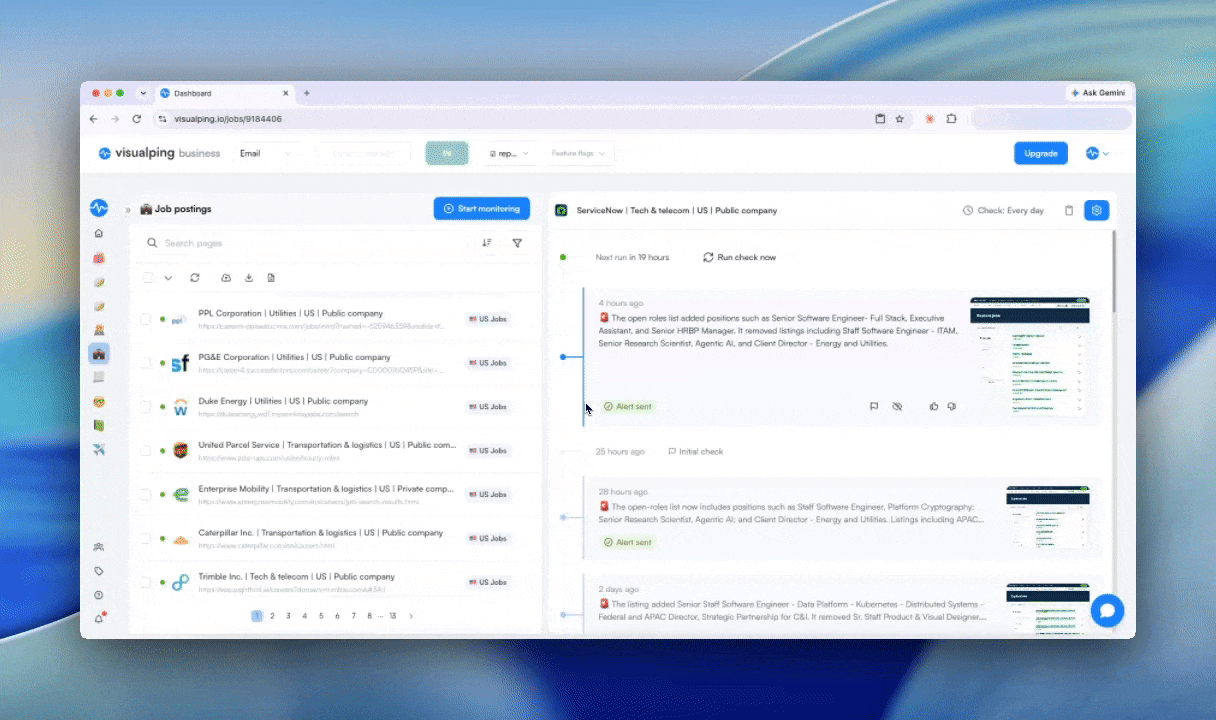The image size is (1216, 720).
Task: Click thumbs up on the latest alert
Action: coord(934,406)
